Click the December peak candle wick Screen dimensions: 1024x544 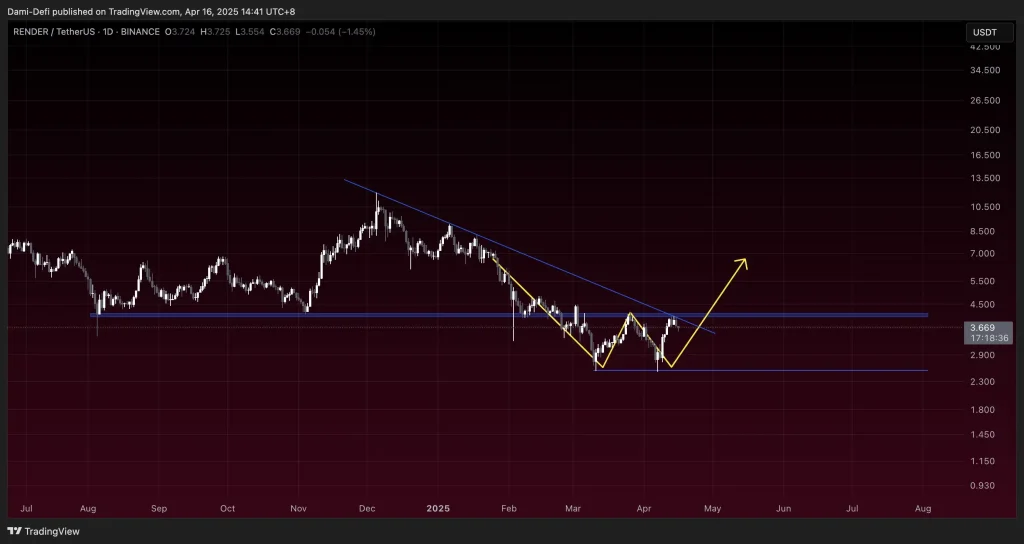(x=377, y=196)
